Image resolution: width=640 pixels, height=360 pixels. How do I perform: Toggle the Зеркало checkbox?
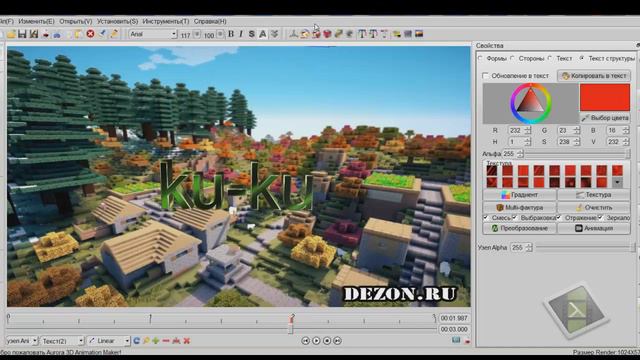pyautogui.click(x=600, y=218)
